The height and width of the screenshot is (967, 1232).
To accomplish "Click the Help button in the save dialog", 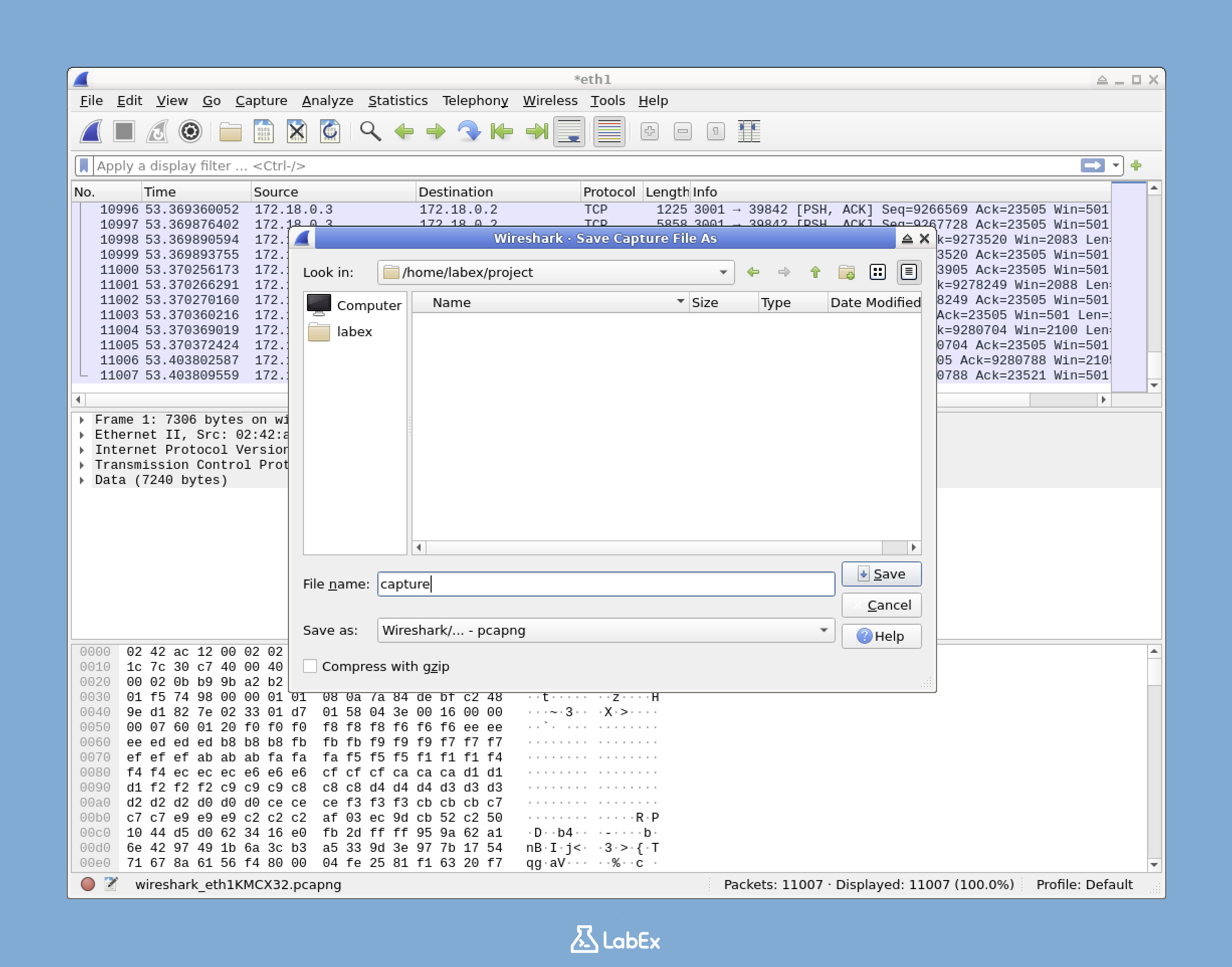I will tap(881, 636).
